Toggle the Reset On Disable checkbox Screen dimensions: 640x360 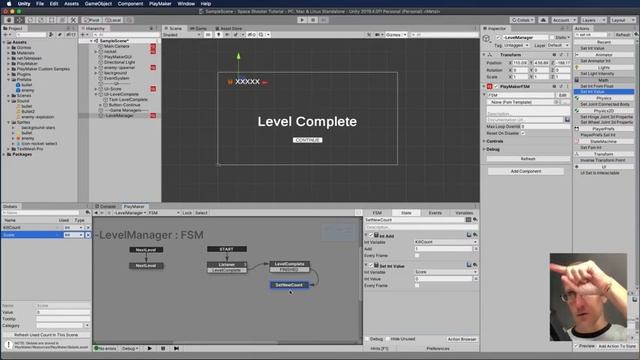[x=523, y=133]
